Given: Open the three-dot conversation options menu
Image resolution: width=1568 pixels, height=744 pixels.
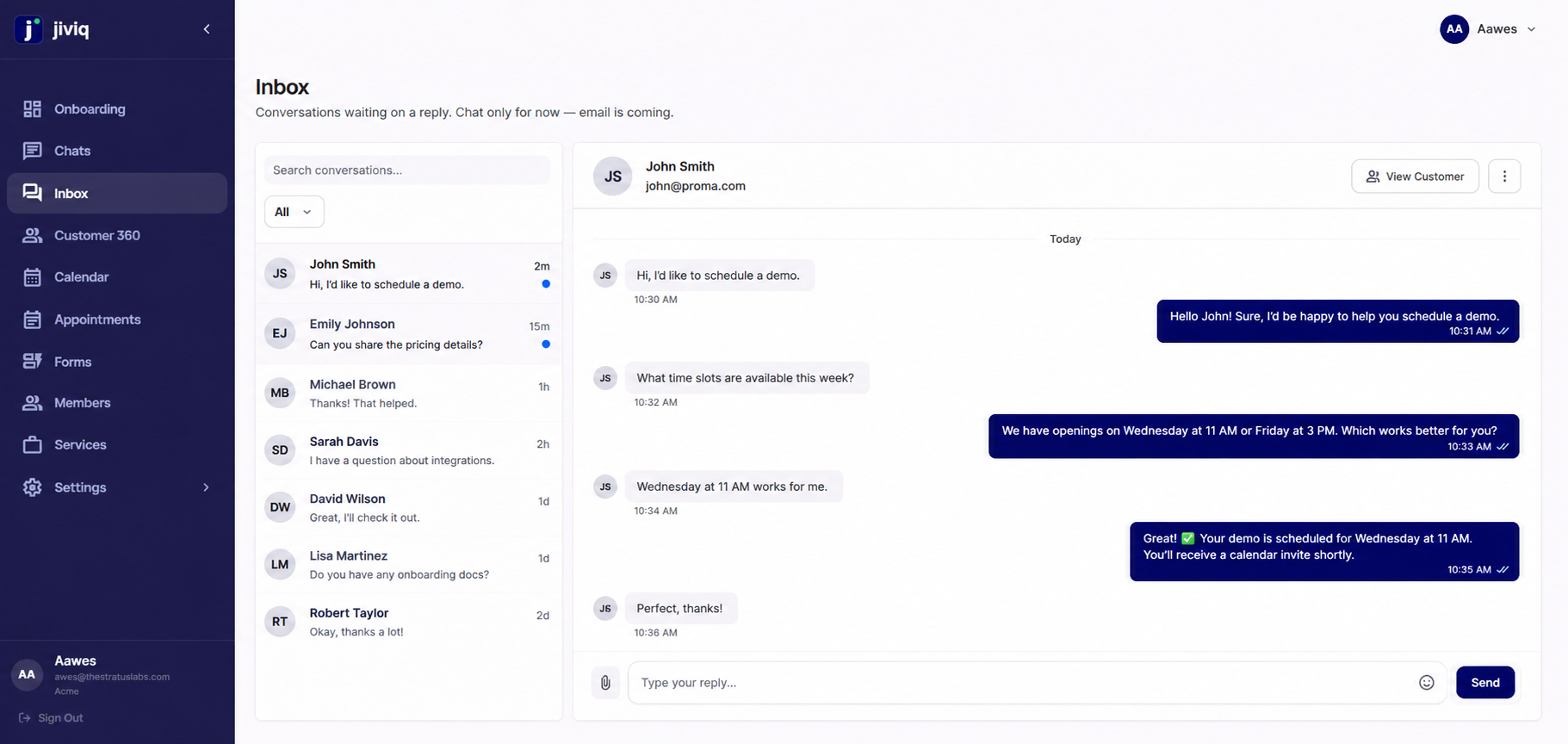Looking at the screenshot, I should pyautogui.click(x=1504, y=177).
